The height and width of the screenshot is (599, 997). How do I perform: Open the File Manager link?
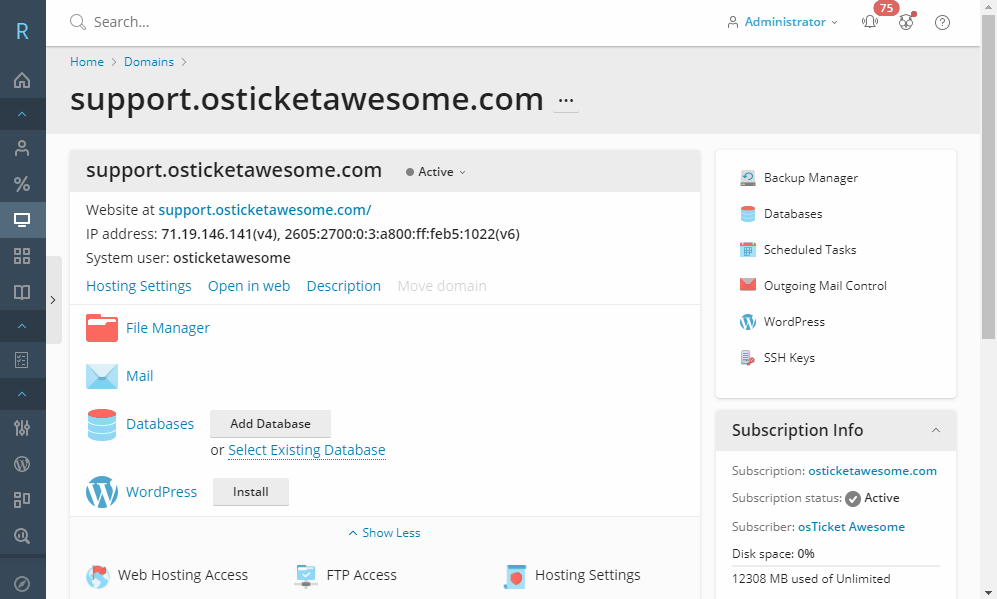(x=168, y=328)
